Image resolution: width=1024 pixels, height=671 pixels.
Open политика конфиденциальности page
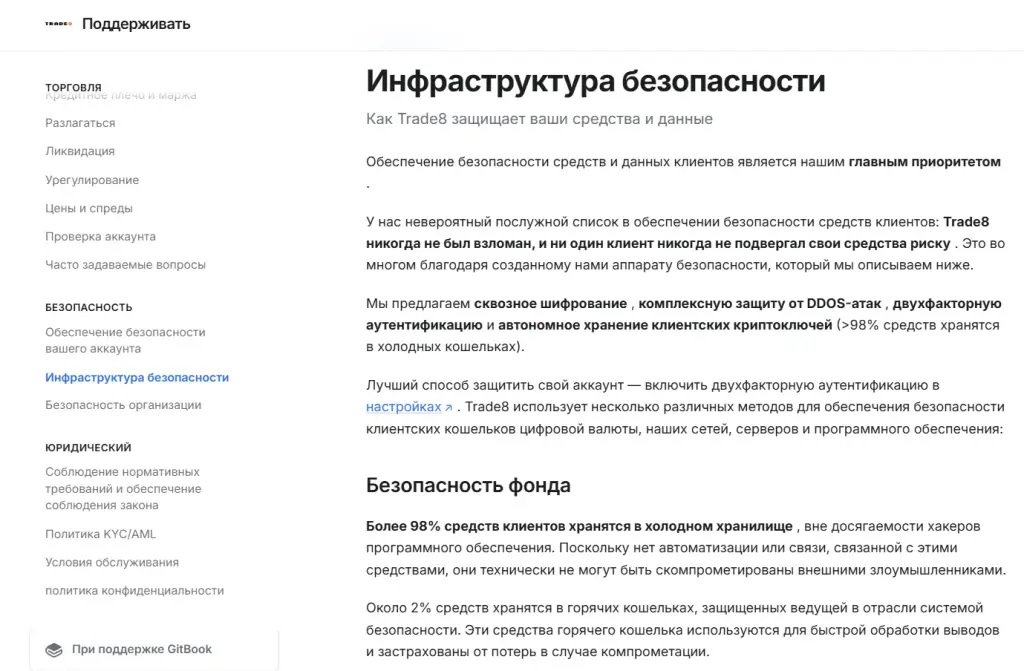135,591
